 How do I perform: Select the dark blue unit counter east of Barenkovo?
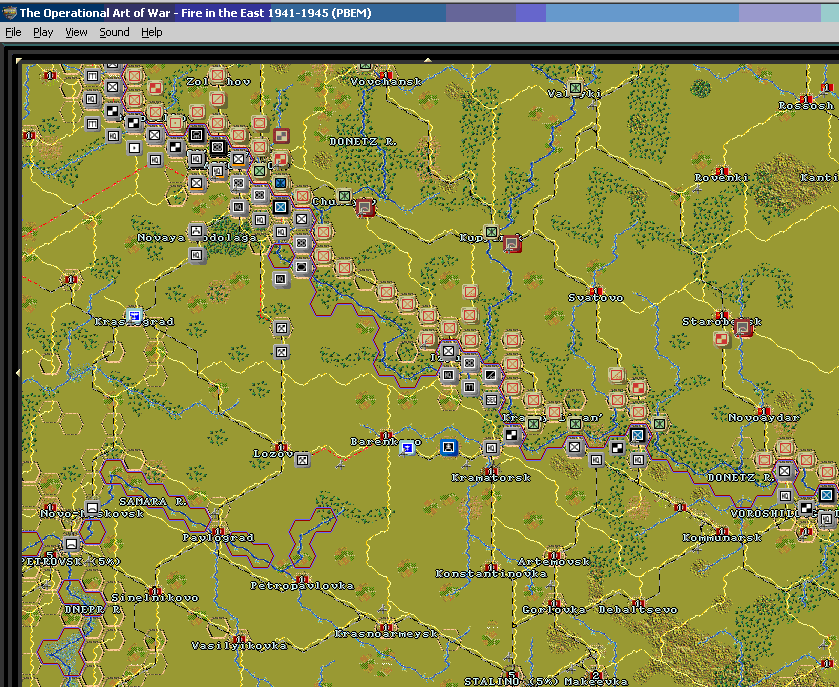(x=448, y=447)
